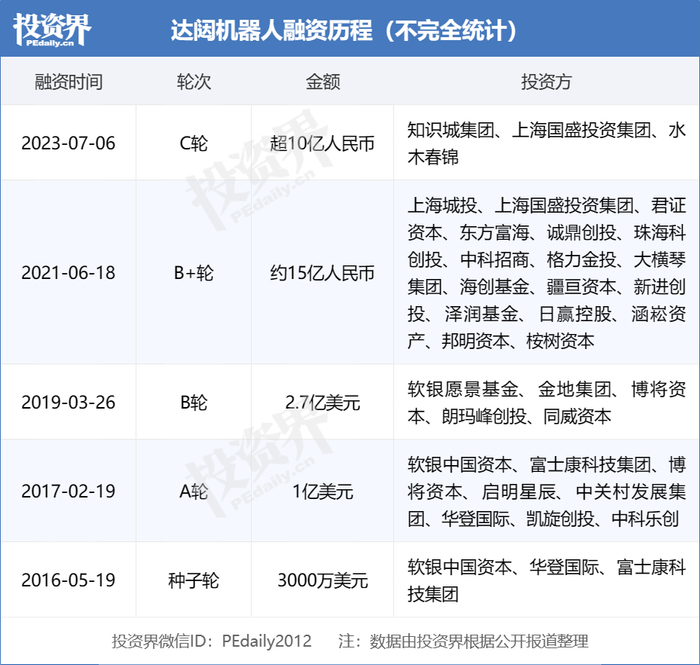700x665 pixels.
Task: Select the A轮 round cell
Action: pos(194,491)
